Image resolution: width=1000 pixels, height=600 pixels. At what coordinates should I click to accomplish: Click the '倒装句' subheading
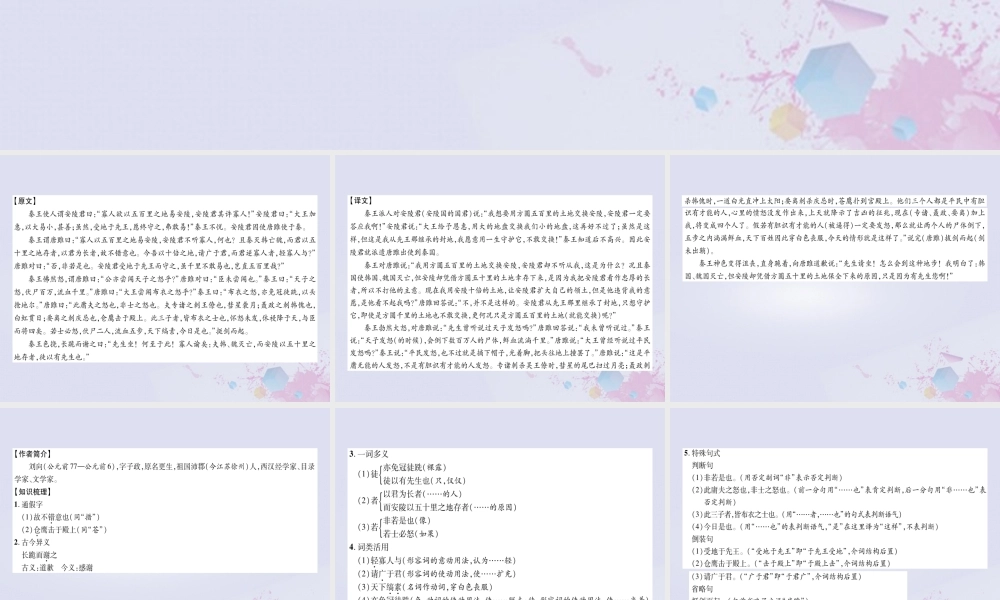(702, 539)
